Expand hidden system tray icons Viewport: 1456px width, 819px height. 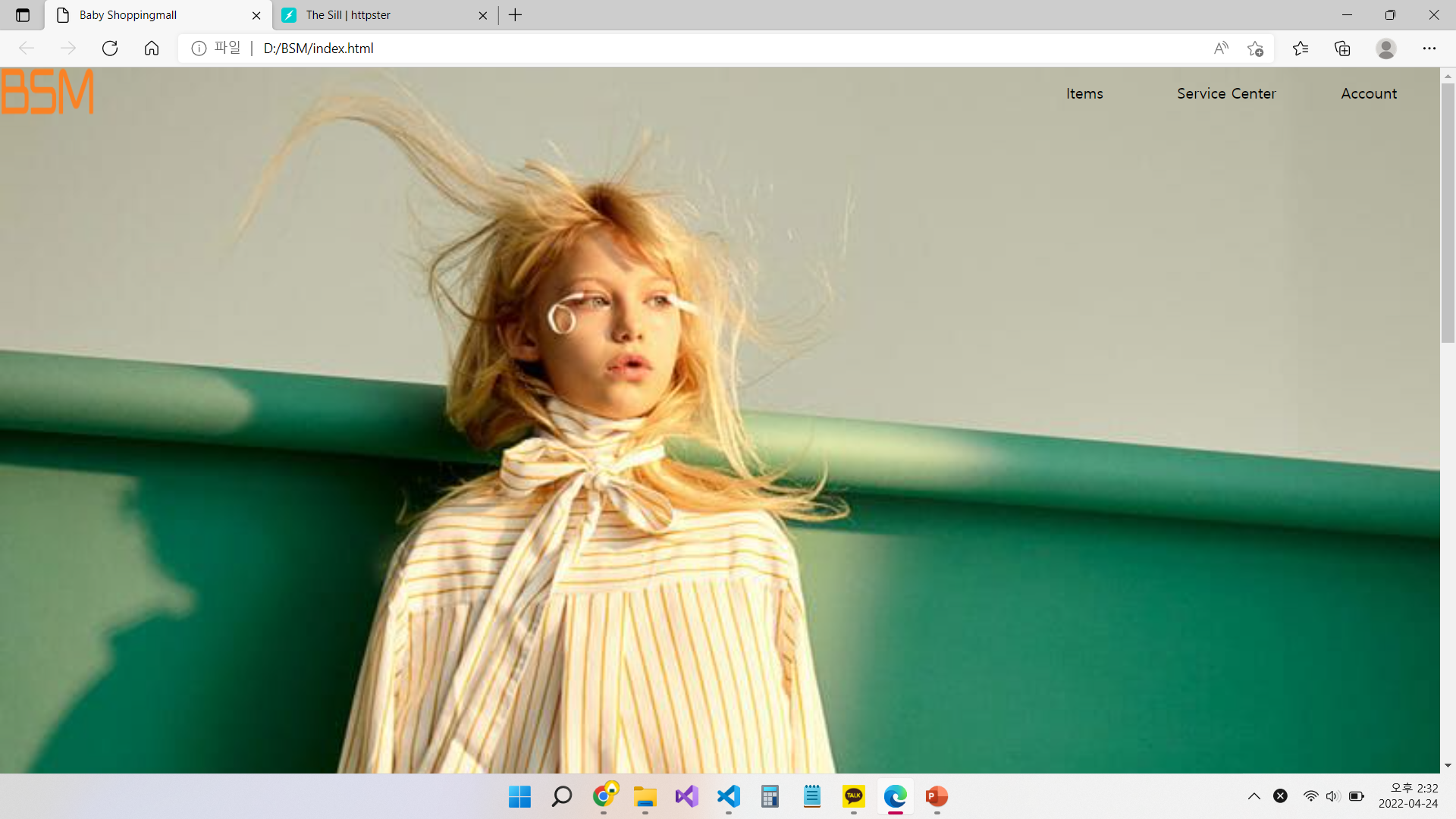coord(1254,796)
